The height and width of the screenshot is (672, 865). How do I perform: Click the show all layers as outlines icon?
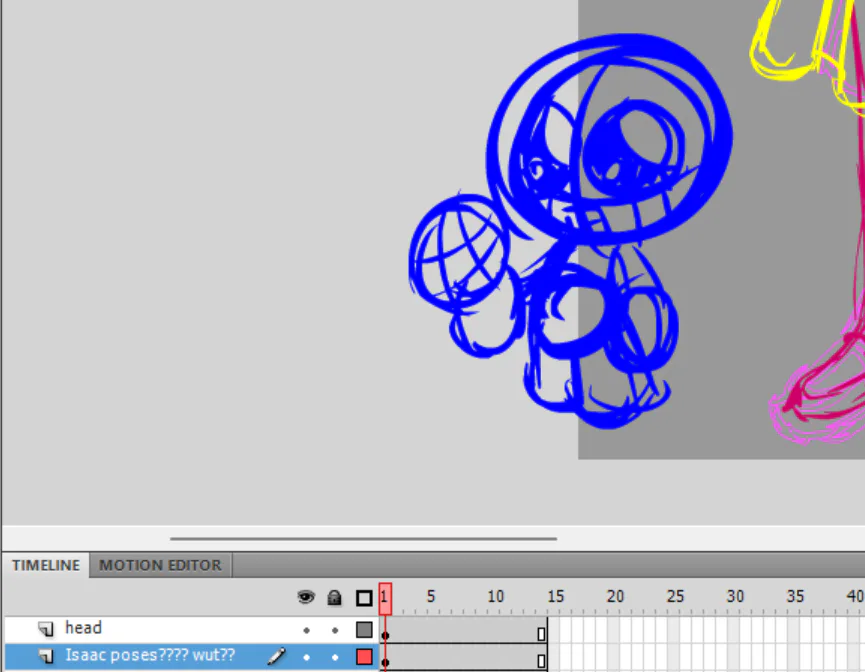click(364, 598)
